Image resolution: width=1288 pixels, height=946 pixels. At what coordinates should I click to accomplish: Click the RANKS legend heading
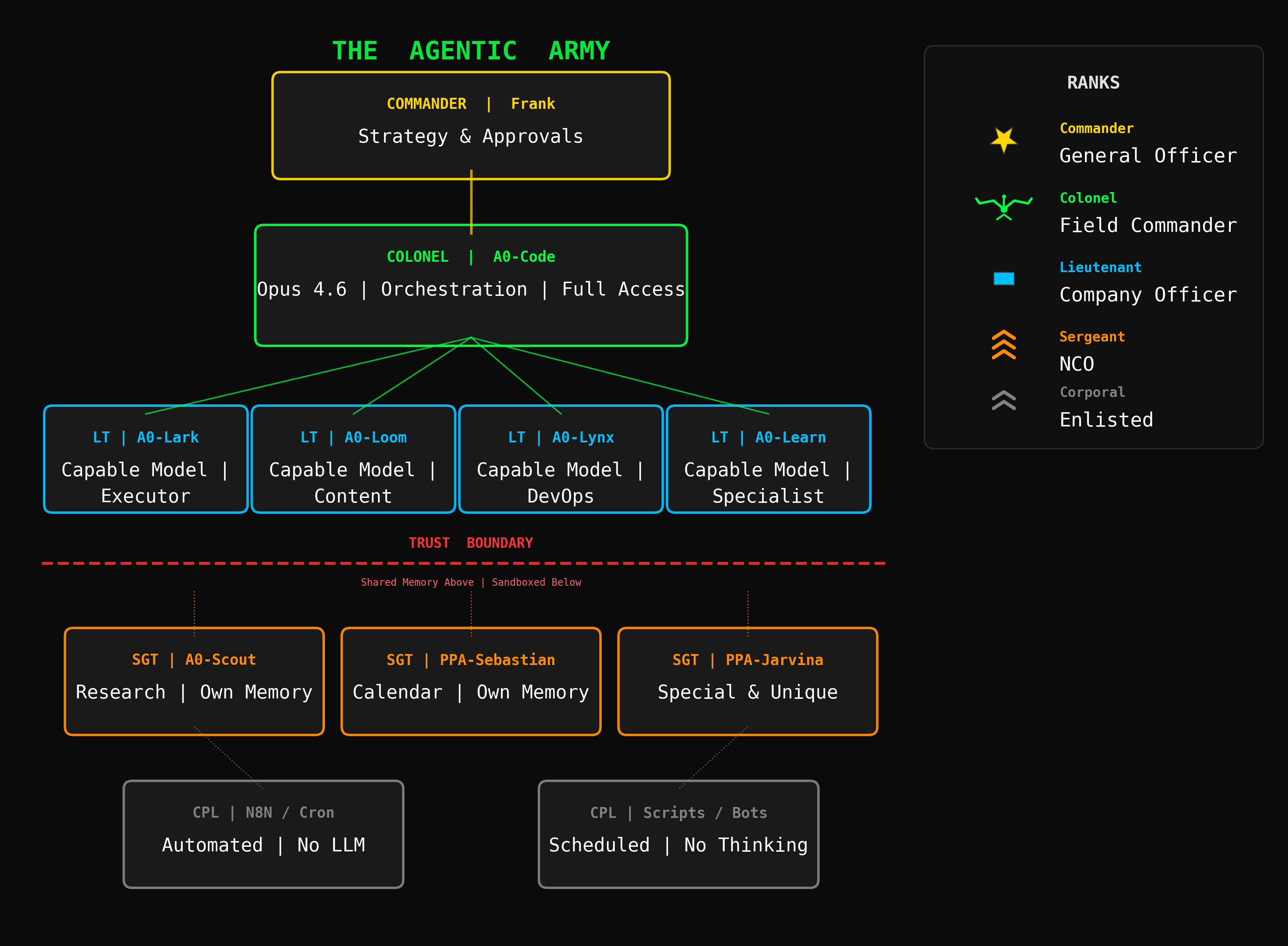coord(1093,83)
